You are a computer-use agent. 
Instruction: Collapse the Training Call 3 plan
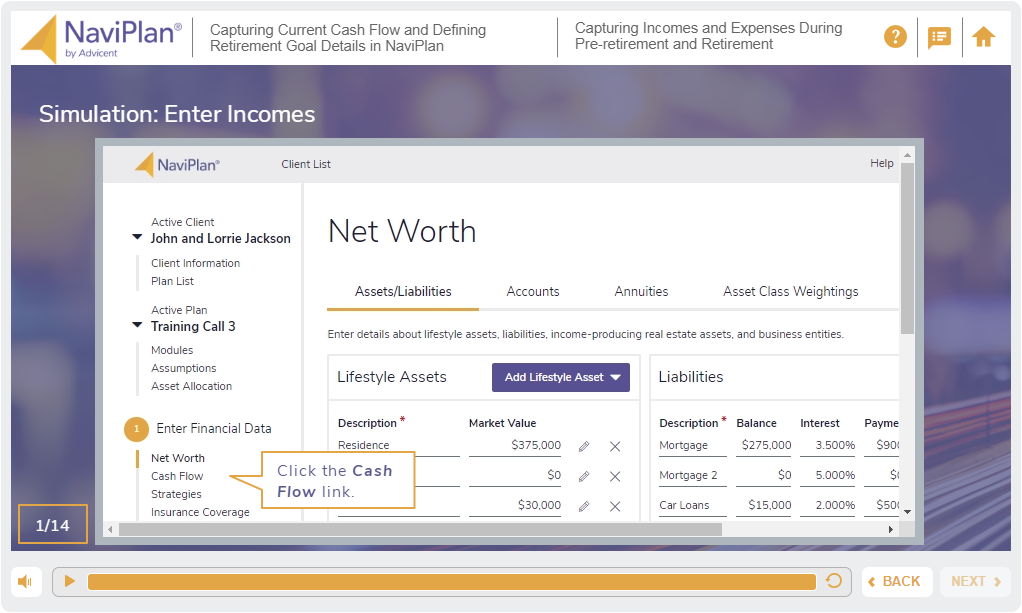click(x=137, y=325)
